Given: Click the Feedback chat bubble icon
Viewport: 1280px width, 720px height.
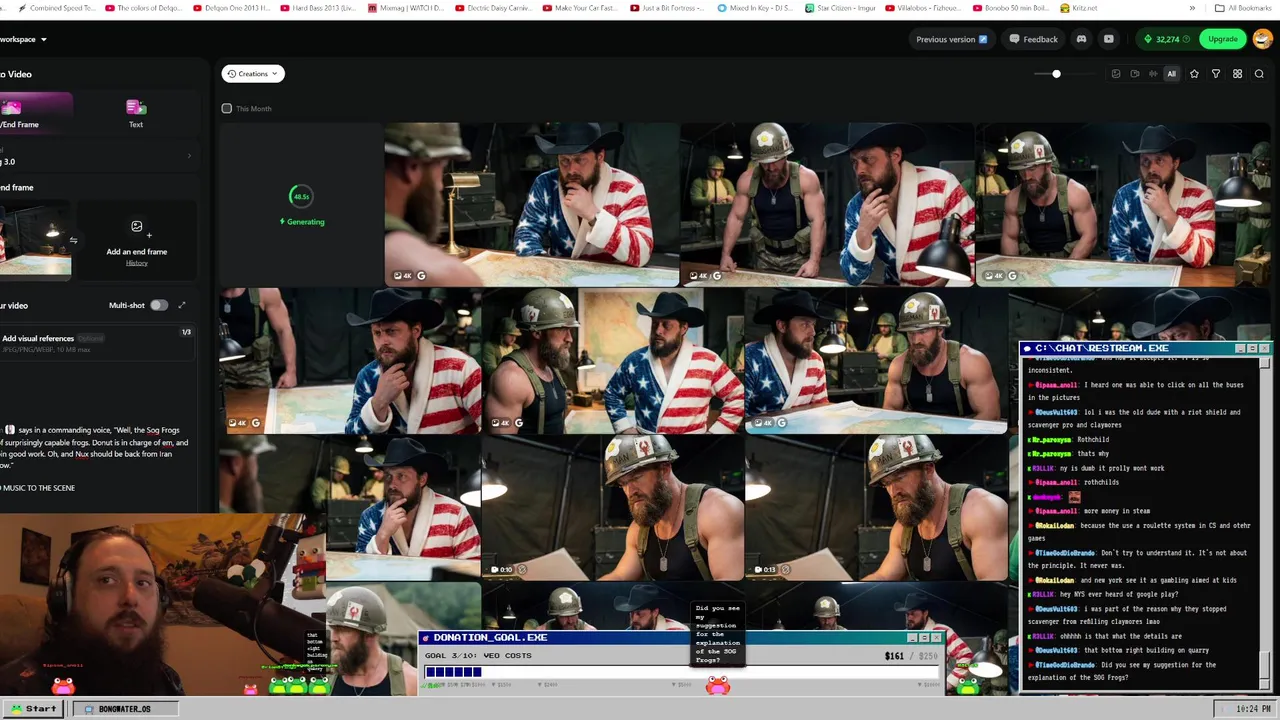Looking at the screenshot, I should [x=1014, y=39].
